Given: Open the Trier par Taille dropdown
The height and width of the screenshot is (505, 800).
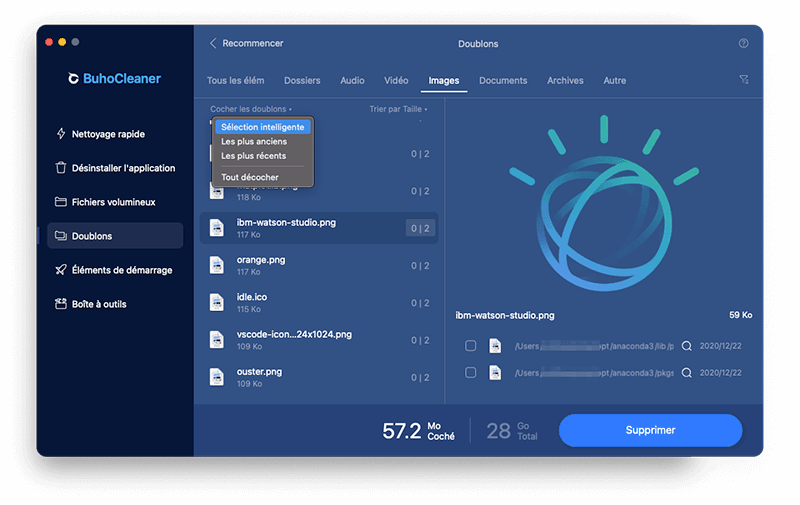Looking at the screenshot, I should [398, 109].
